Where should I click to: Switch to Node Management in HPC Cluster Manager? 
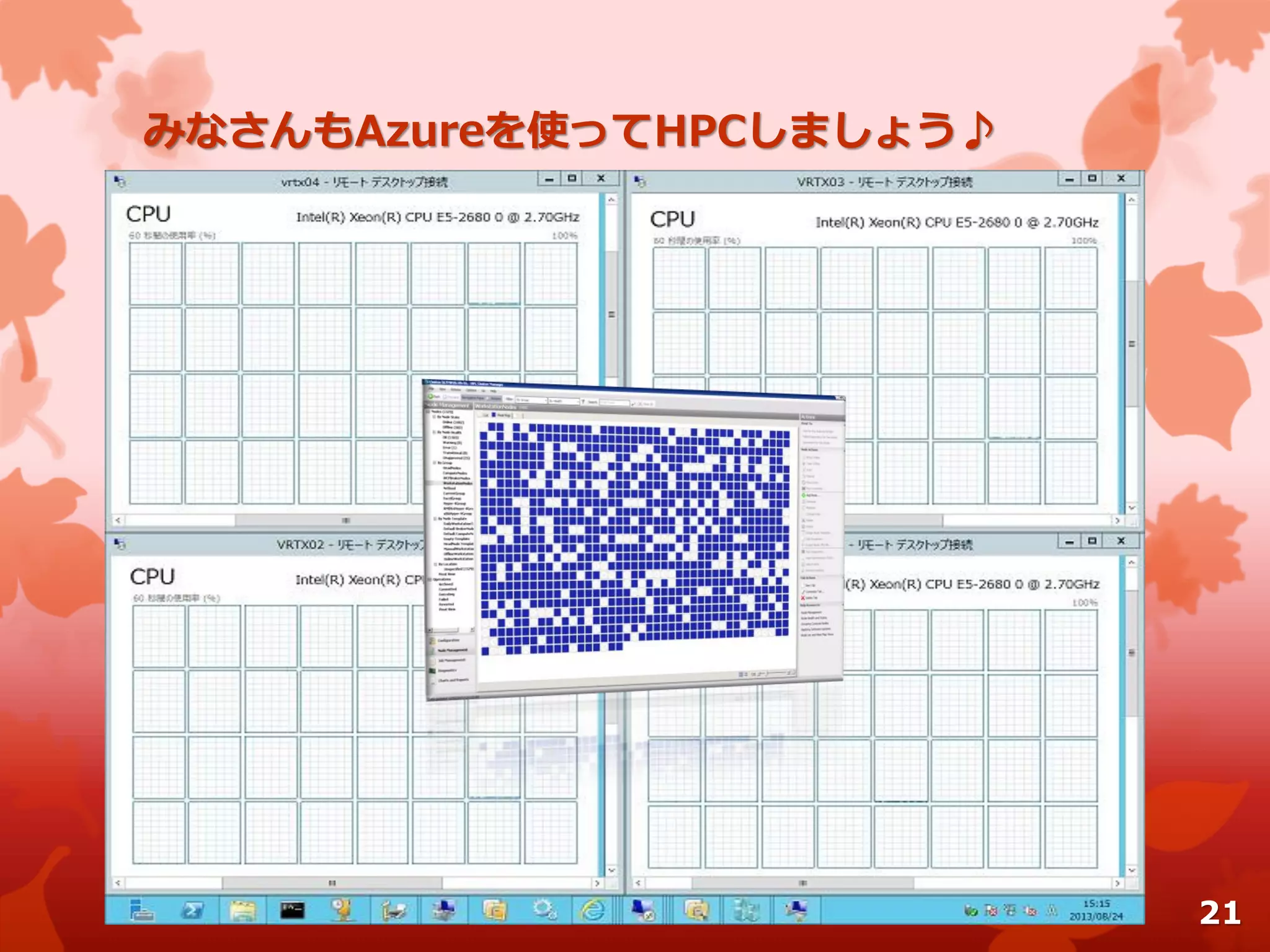(x=452, y=650)
